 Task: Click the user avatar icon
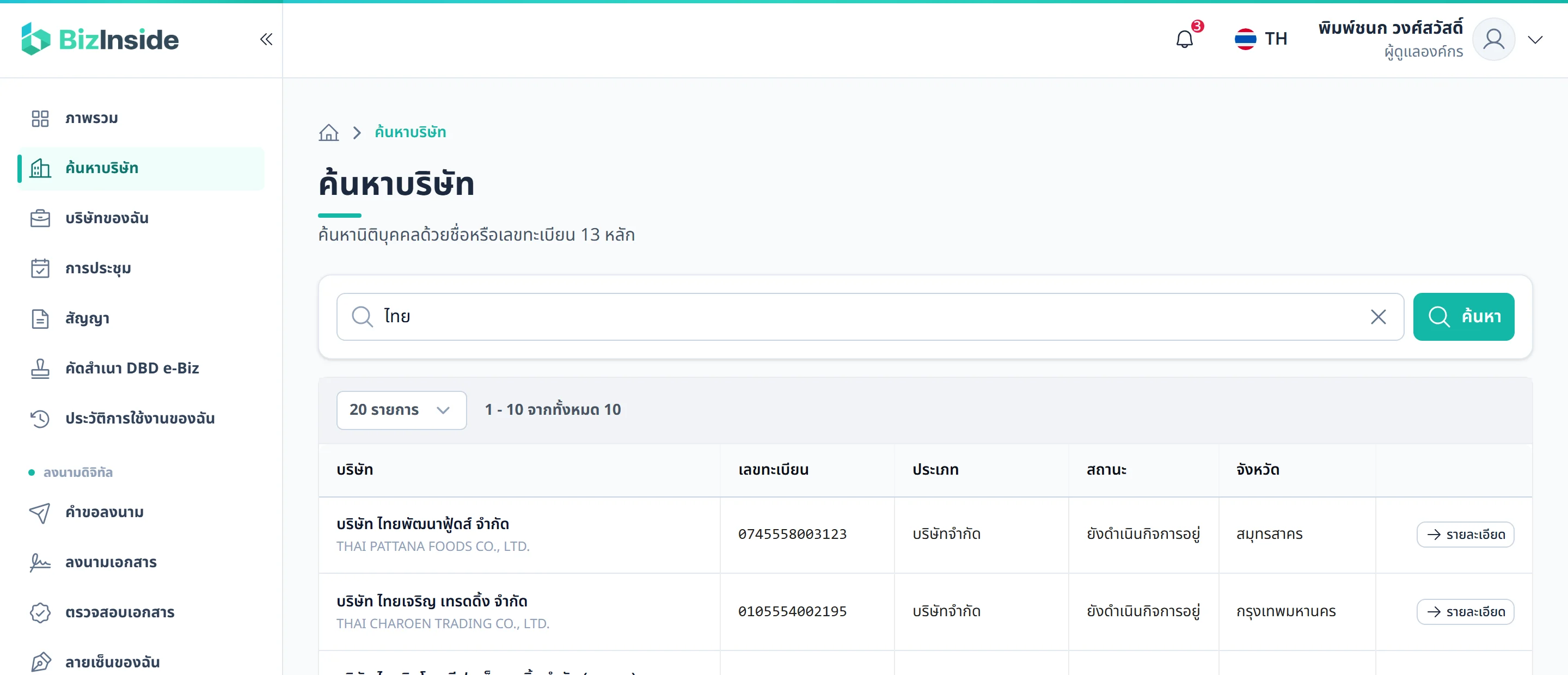pos(1493,40)
